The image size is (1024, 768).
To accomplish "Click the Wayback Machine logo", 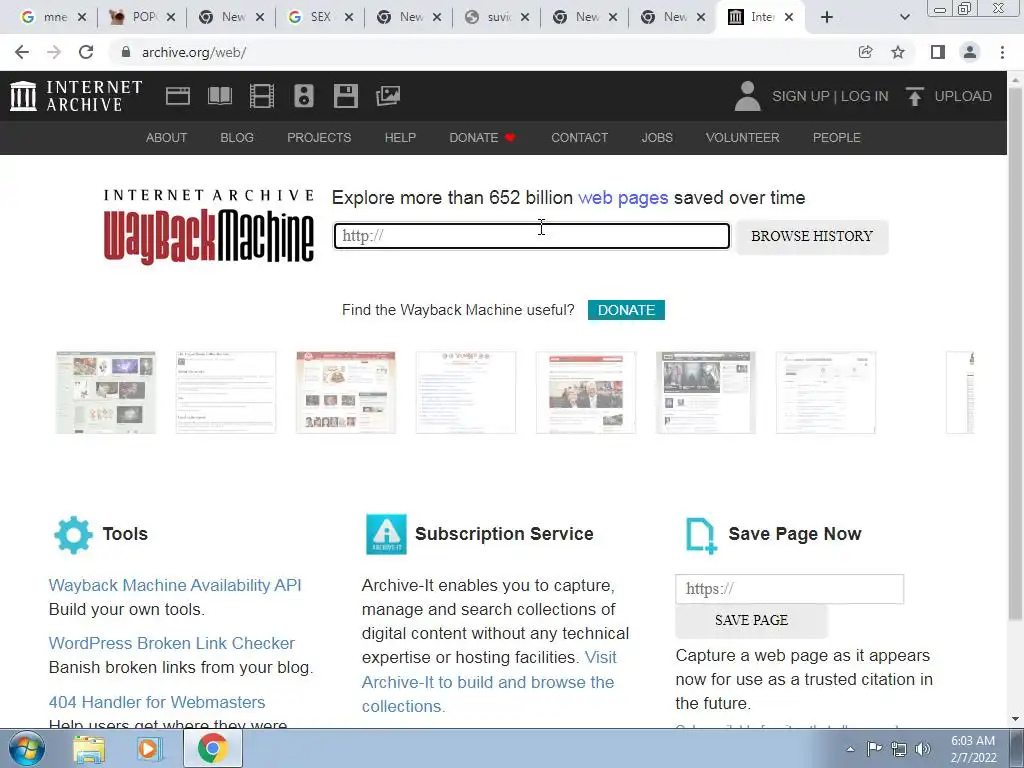I will coord(208,227).
